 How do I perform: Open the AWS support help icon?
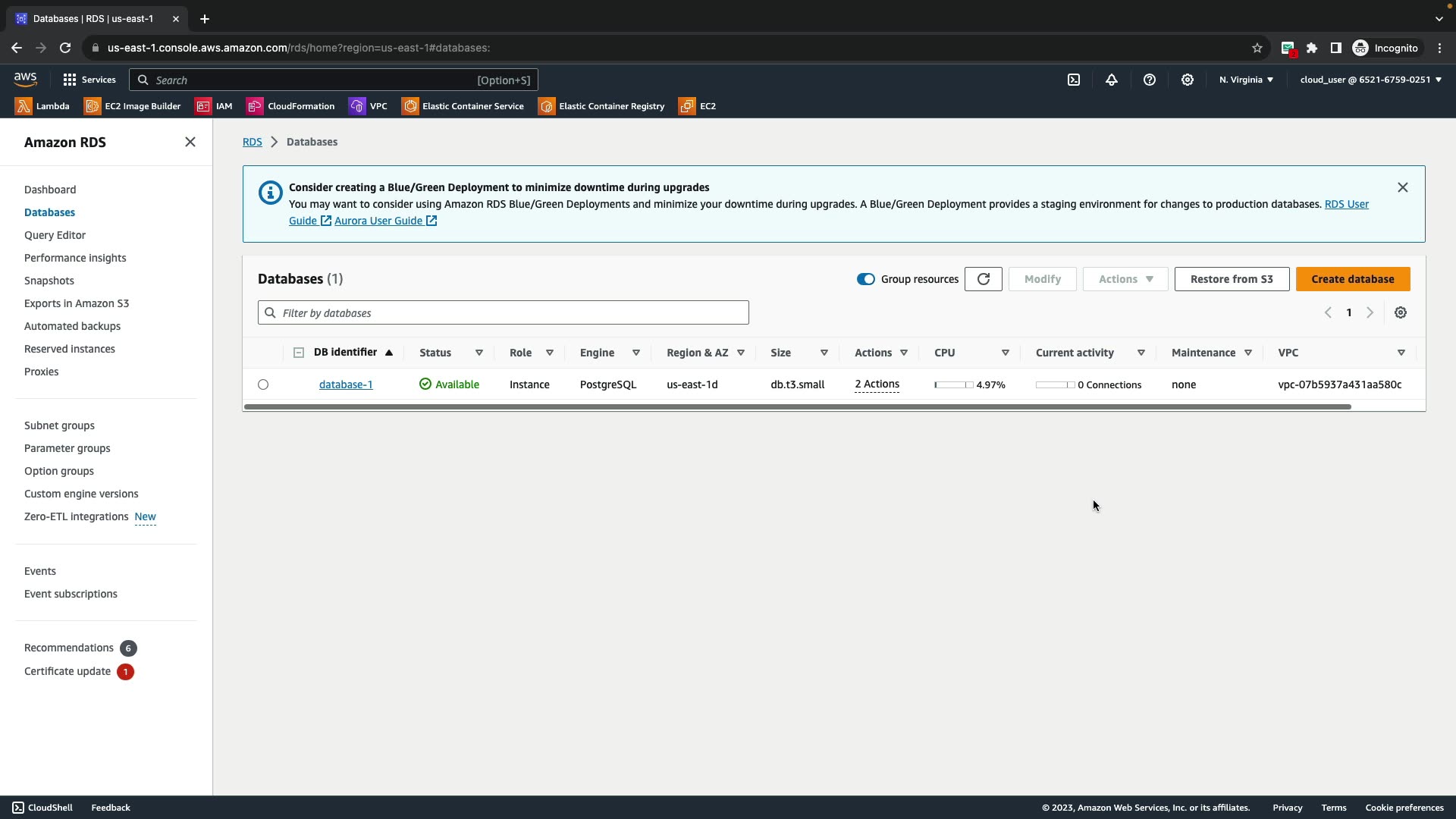click(1150, 80)
